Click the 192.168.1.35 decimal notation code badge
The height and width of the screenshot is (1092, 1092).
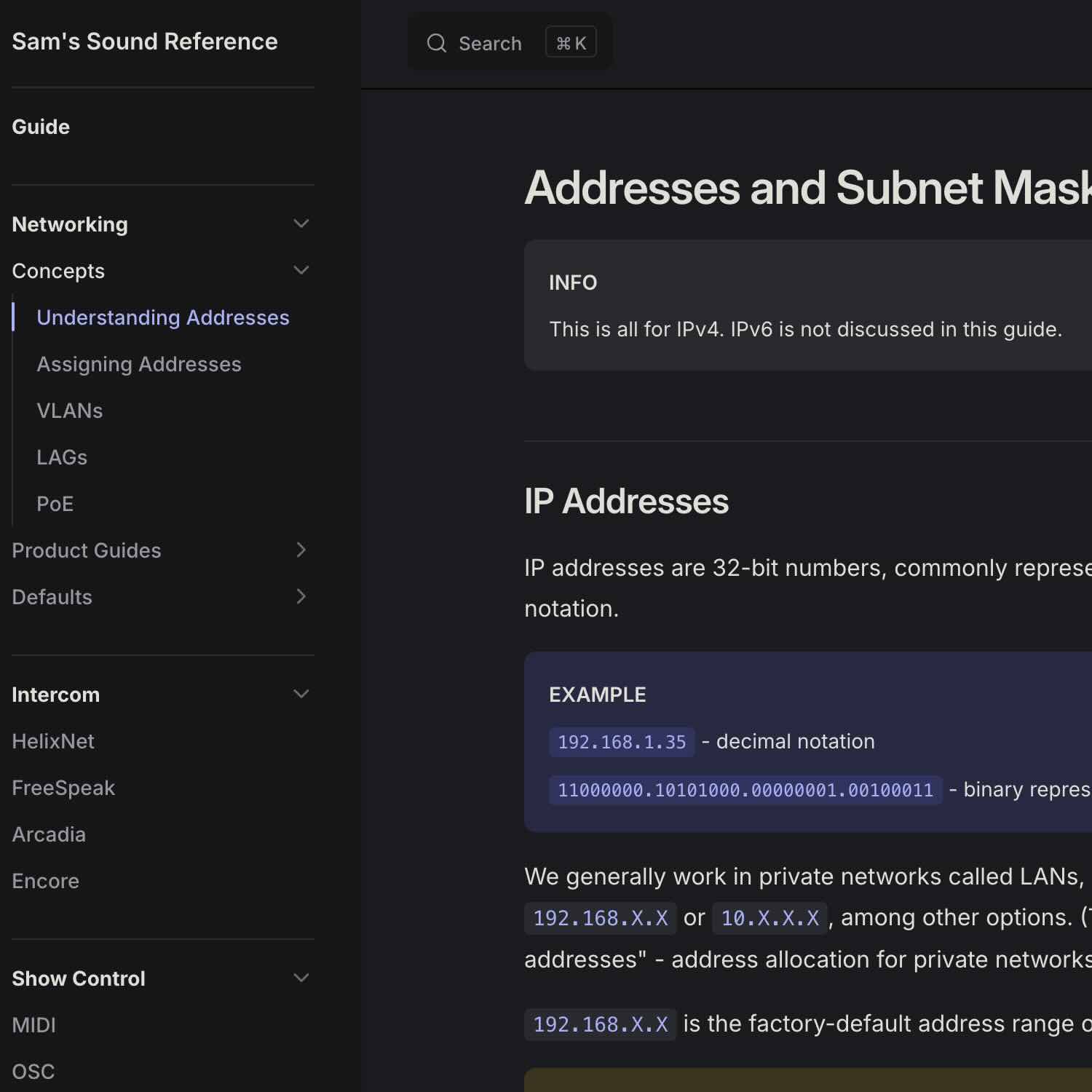pyautogui.click(x=621, y=741)
